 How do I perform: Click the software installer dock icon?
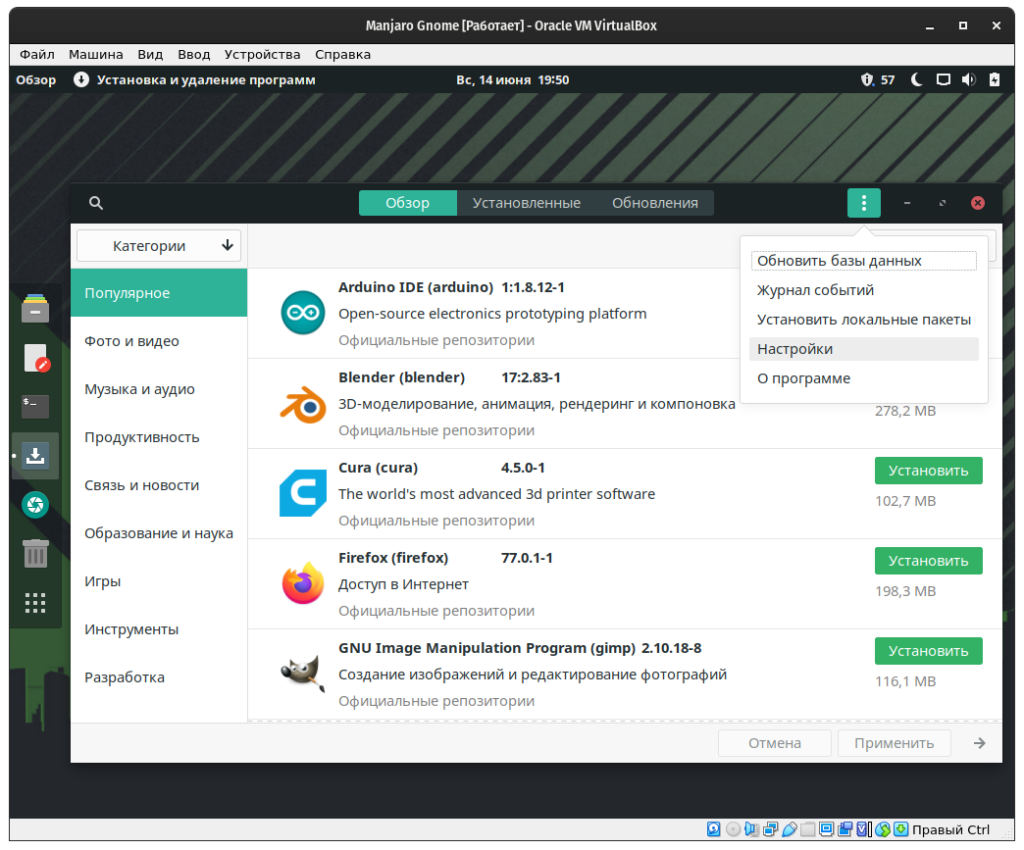click(x=35, y=455)
